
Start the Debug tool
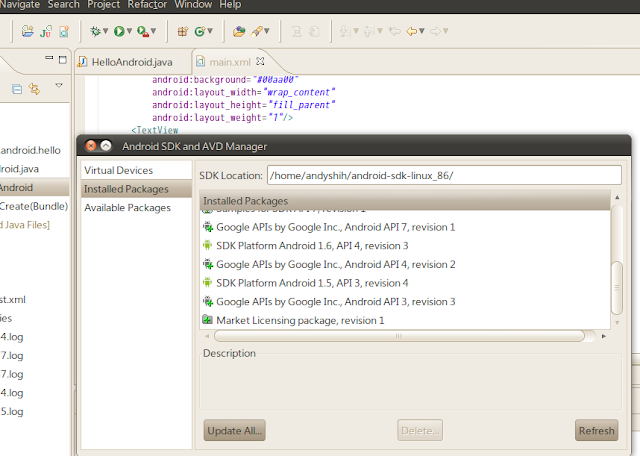(95, 31)
